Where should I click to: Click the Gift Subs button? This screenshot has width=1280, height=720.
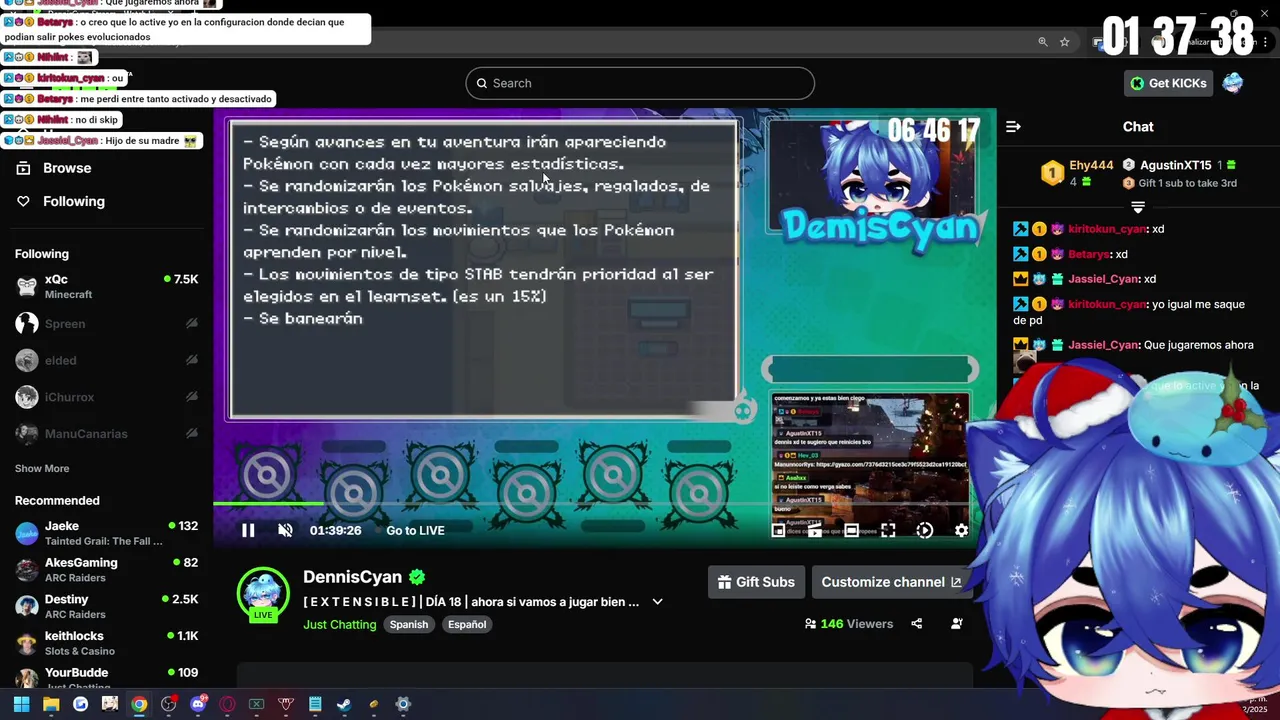point(756,582)
